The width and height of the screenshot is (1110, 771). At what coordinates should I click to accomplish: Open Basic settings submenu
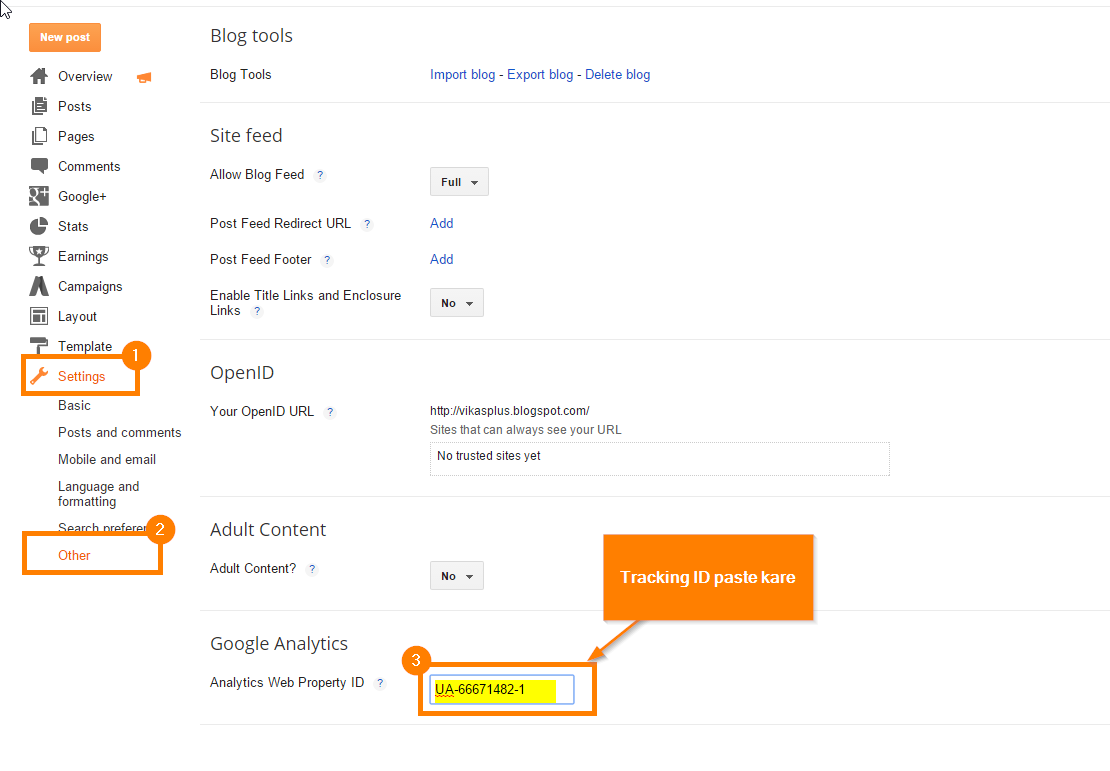[x=74, y=406]
